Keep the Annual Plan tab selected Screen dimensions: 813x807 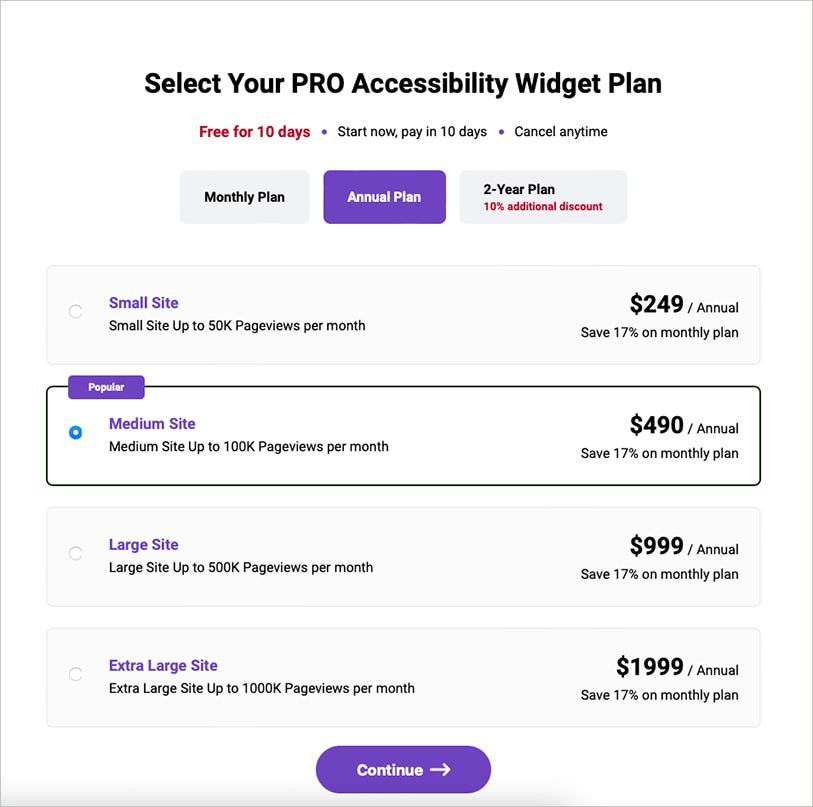[x=384, y=197]
